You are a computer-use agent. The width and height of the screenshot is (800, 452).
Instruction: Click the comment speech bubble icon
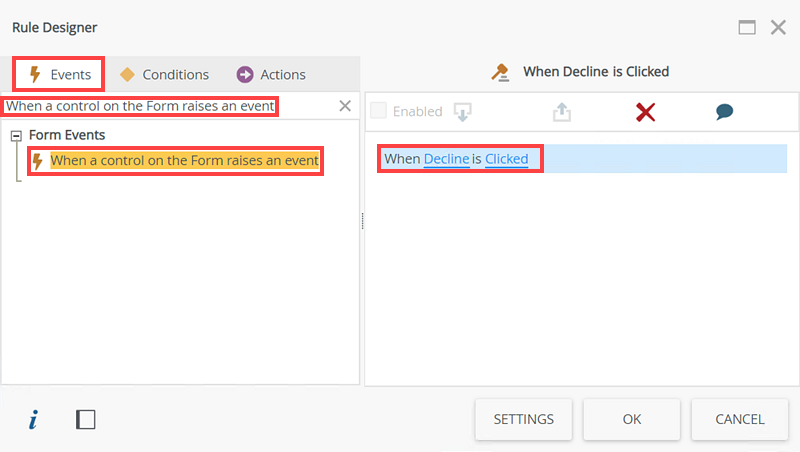tap(725, 112)
